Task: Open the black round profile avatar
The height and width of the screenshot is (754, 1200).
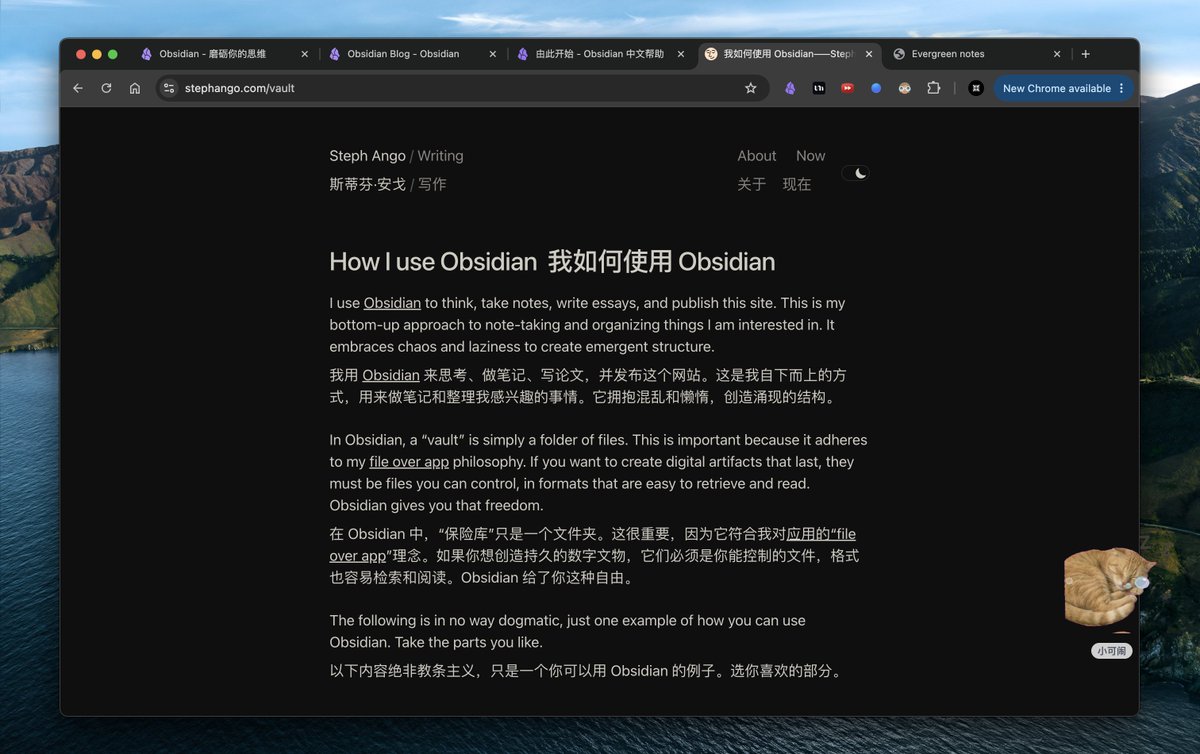Action: coord(976,88)
